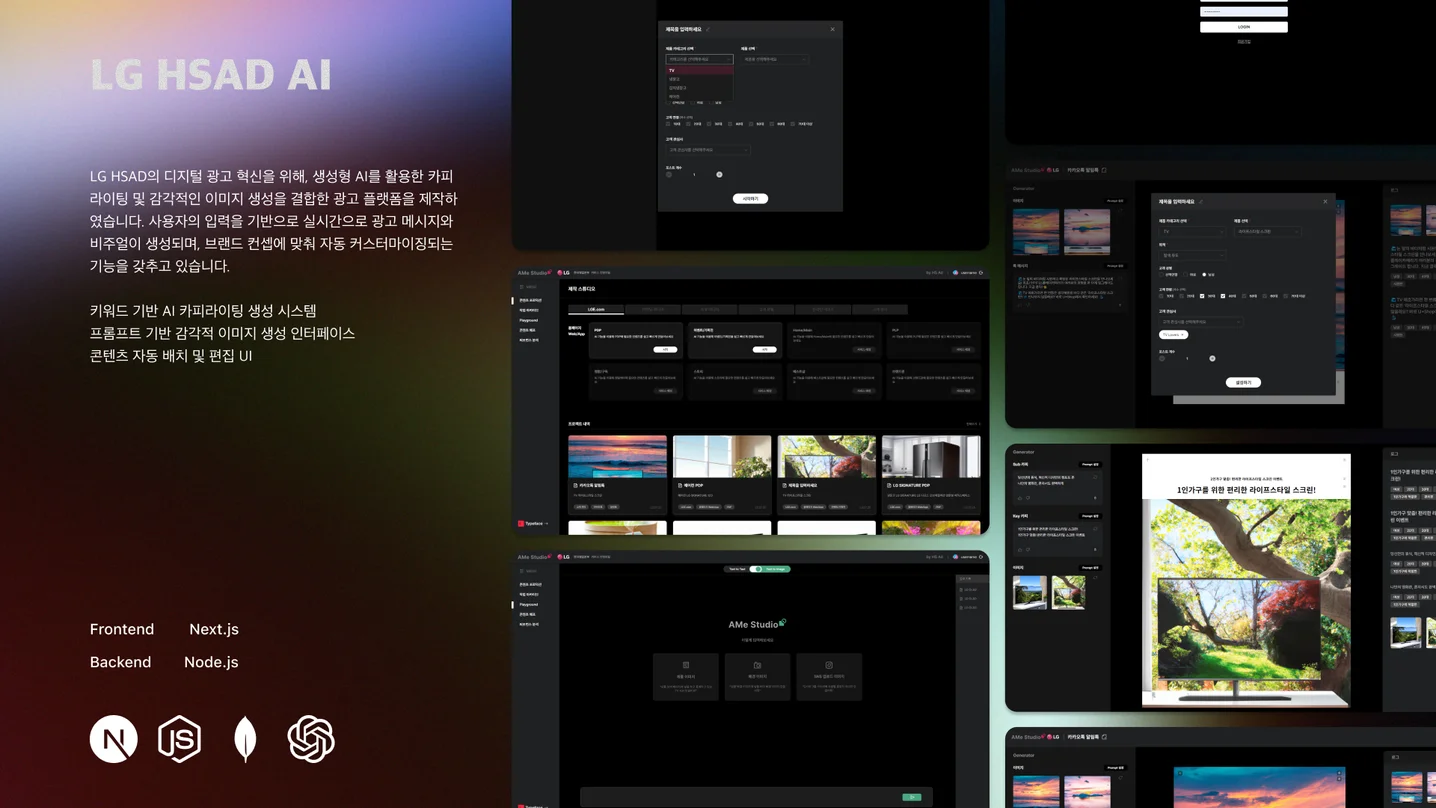This screenshot has width=1436, height=808.
Task: Decrease the count with minus in the 시작하기 modal
Action: tap(669, 174)
